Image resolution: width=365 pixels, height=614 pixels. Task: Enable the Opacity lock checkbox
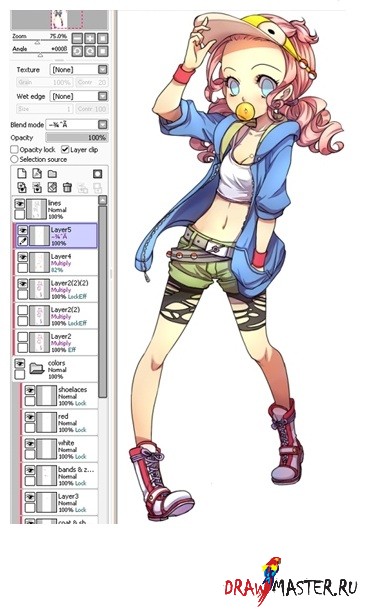[x=14, y=150]
